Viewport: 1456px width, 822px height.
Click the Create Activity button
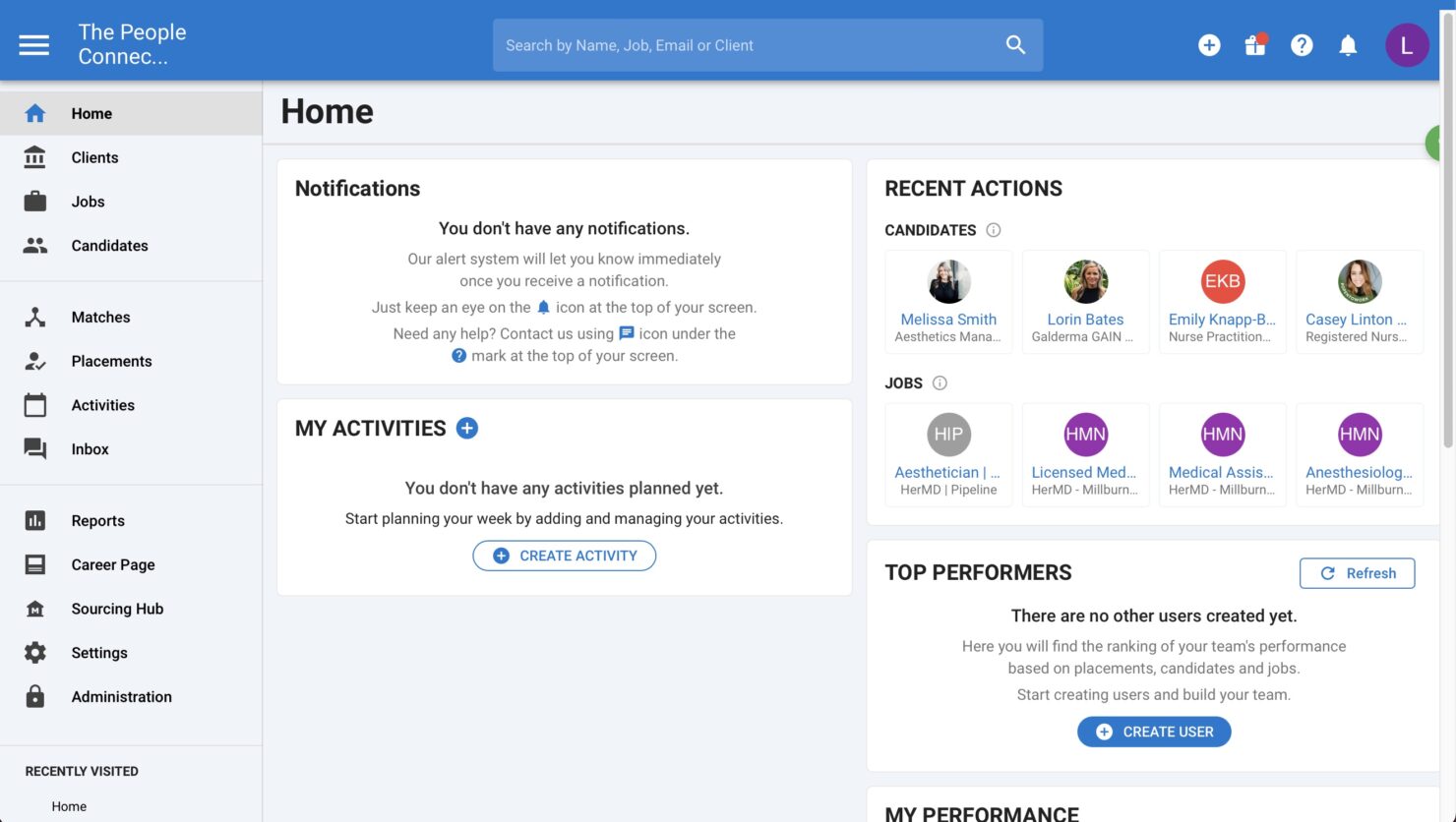tap(565, 556)
